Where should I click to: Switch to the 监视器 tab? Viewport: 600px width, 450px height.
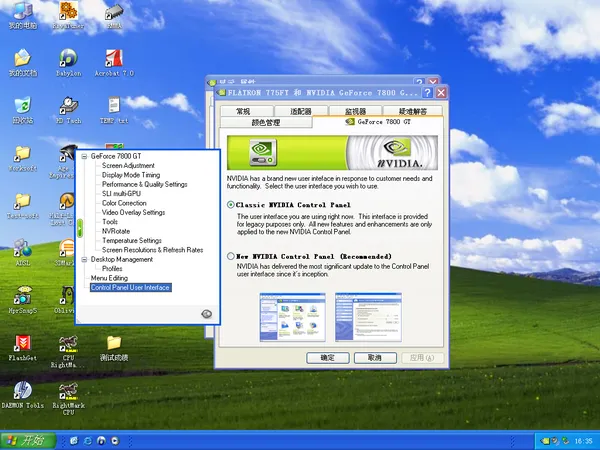tap(355, 111)
